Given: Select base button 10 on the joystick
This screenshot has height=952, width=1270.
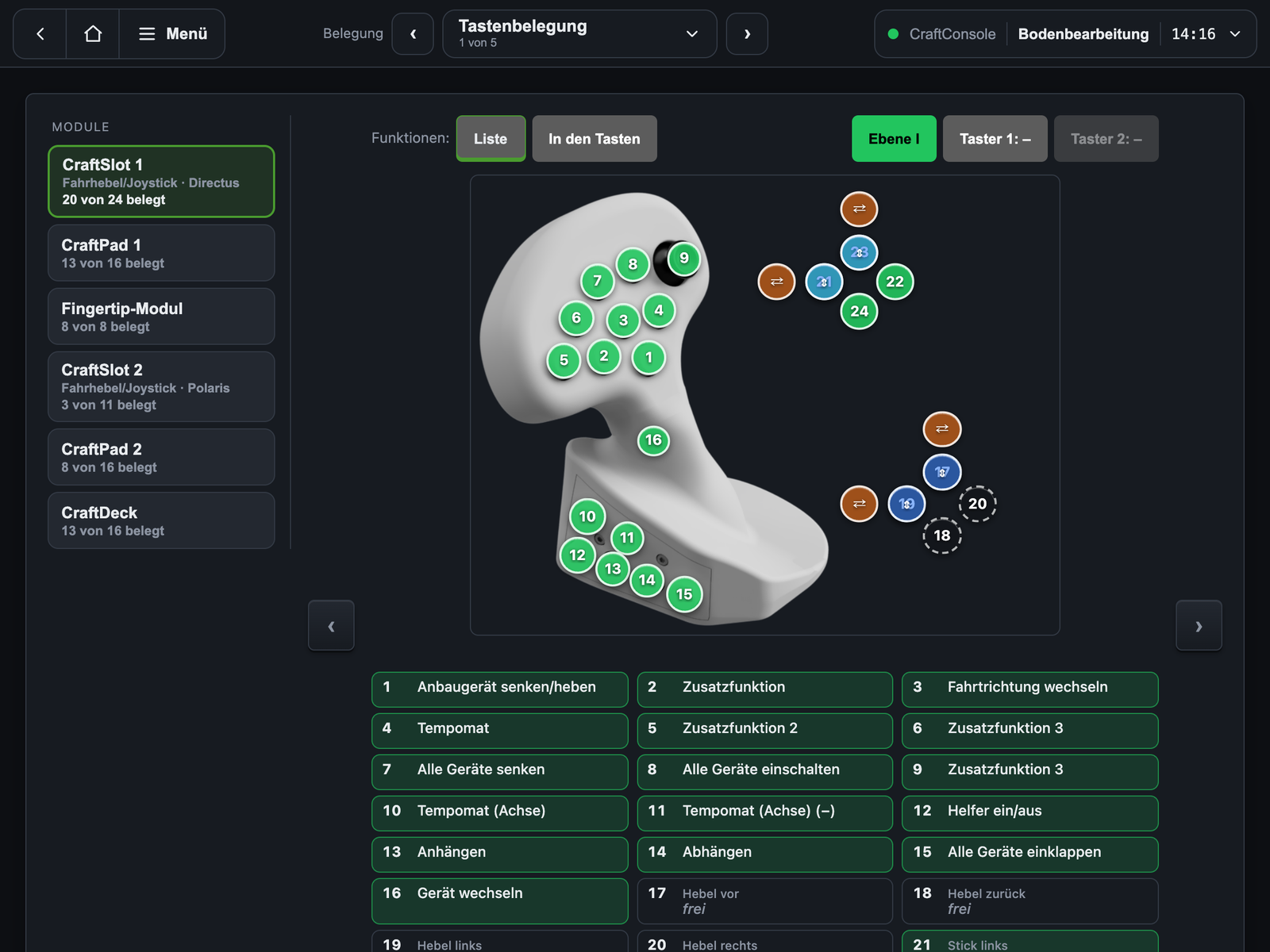Looking at the screenshot, I should [x=587, y=516].
